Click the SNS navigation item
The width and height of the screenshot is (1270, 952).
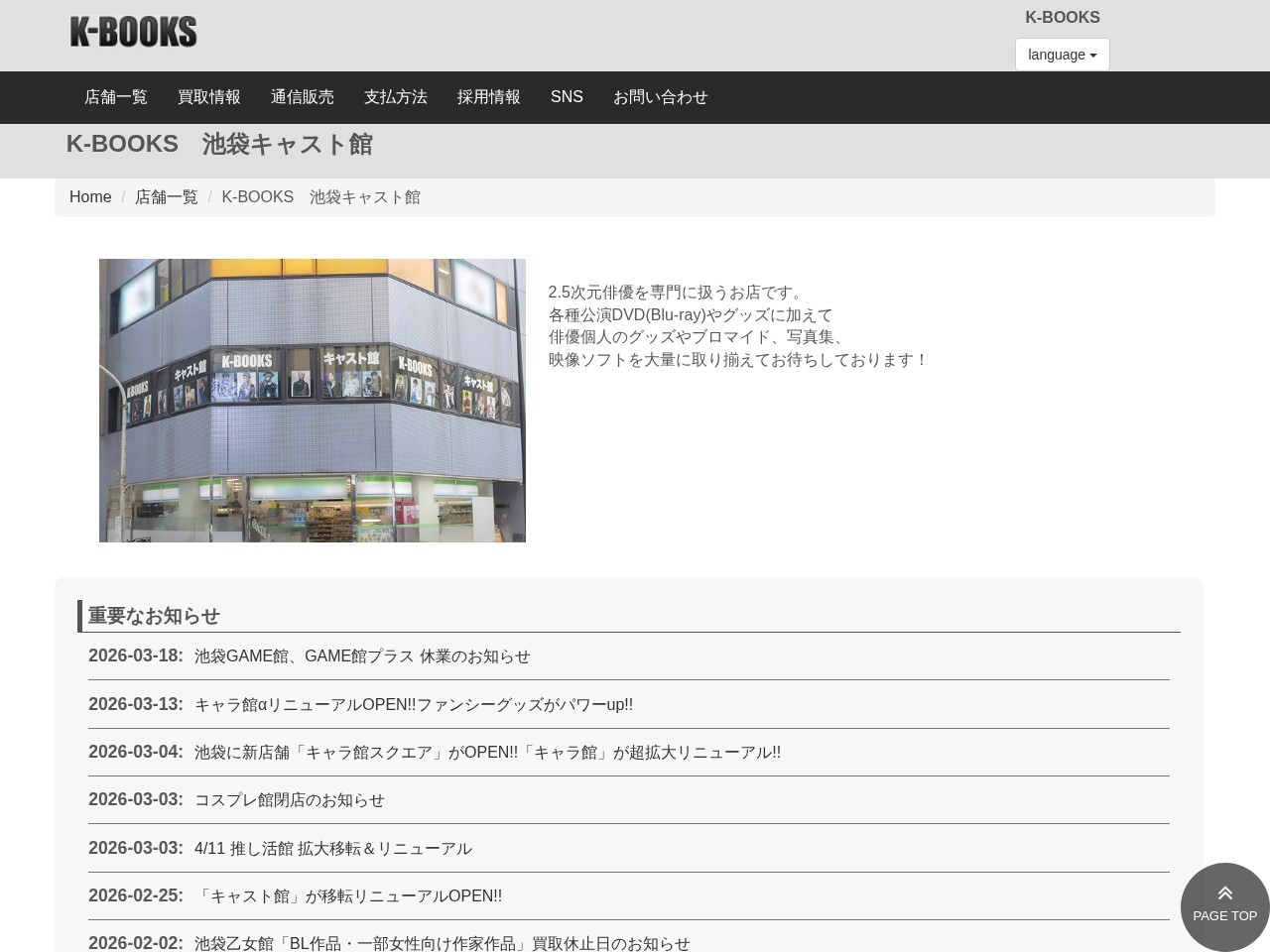(x=567, y=96)
